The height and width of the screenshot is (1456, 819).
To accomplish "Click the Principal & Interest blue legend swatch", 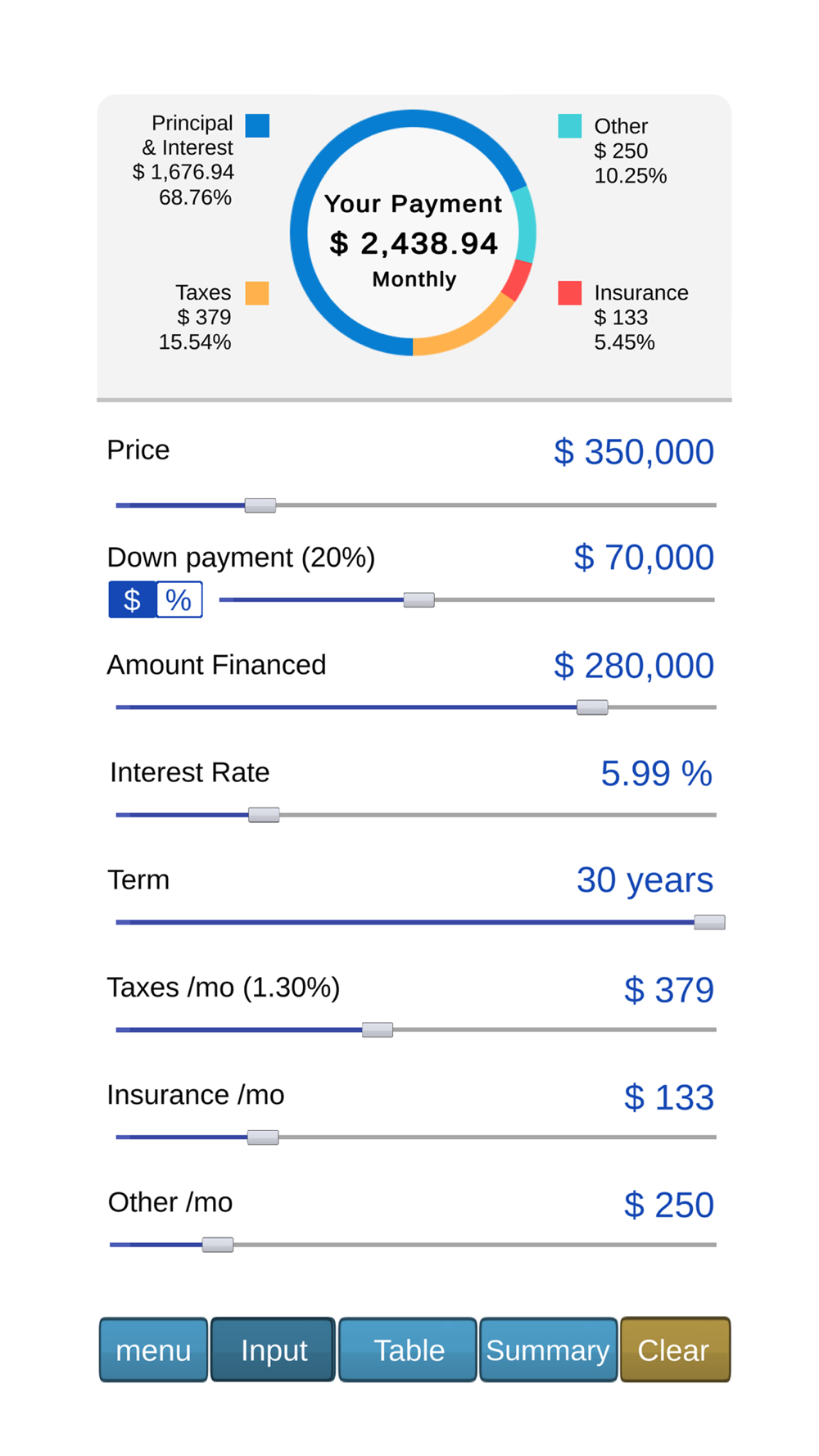I will coord(257,125).
